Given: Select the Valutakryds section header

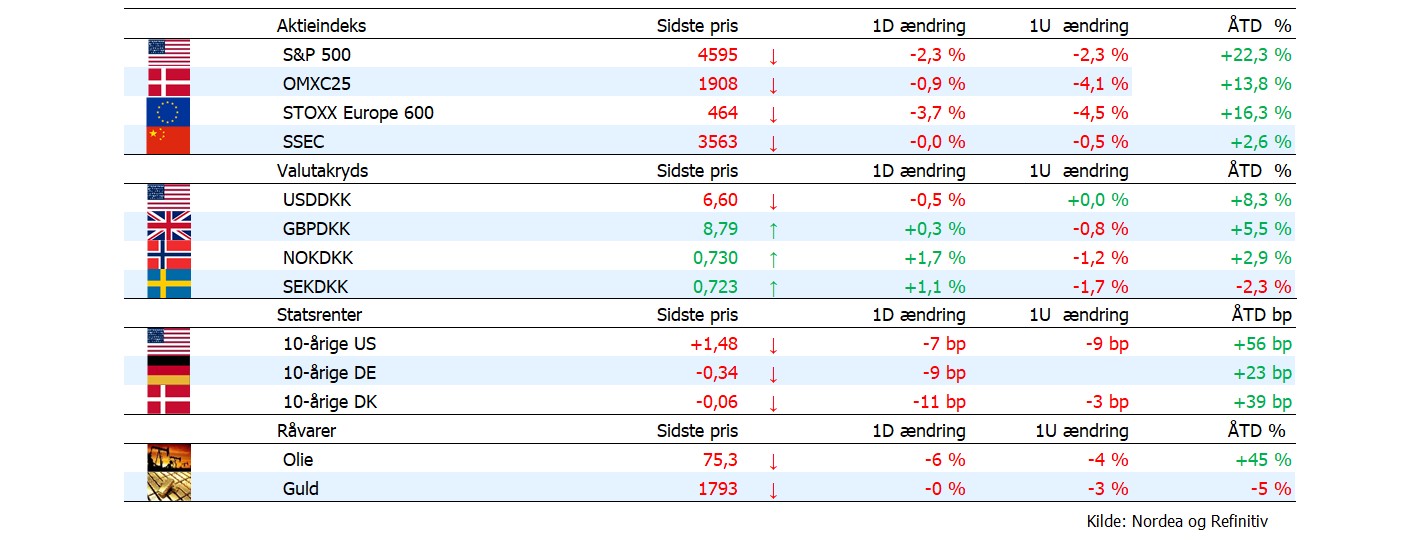Looking at the screenshot, I should [322, 171].
